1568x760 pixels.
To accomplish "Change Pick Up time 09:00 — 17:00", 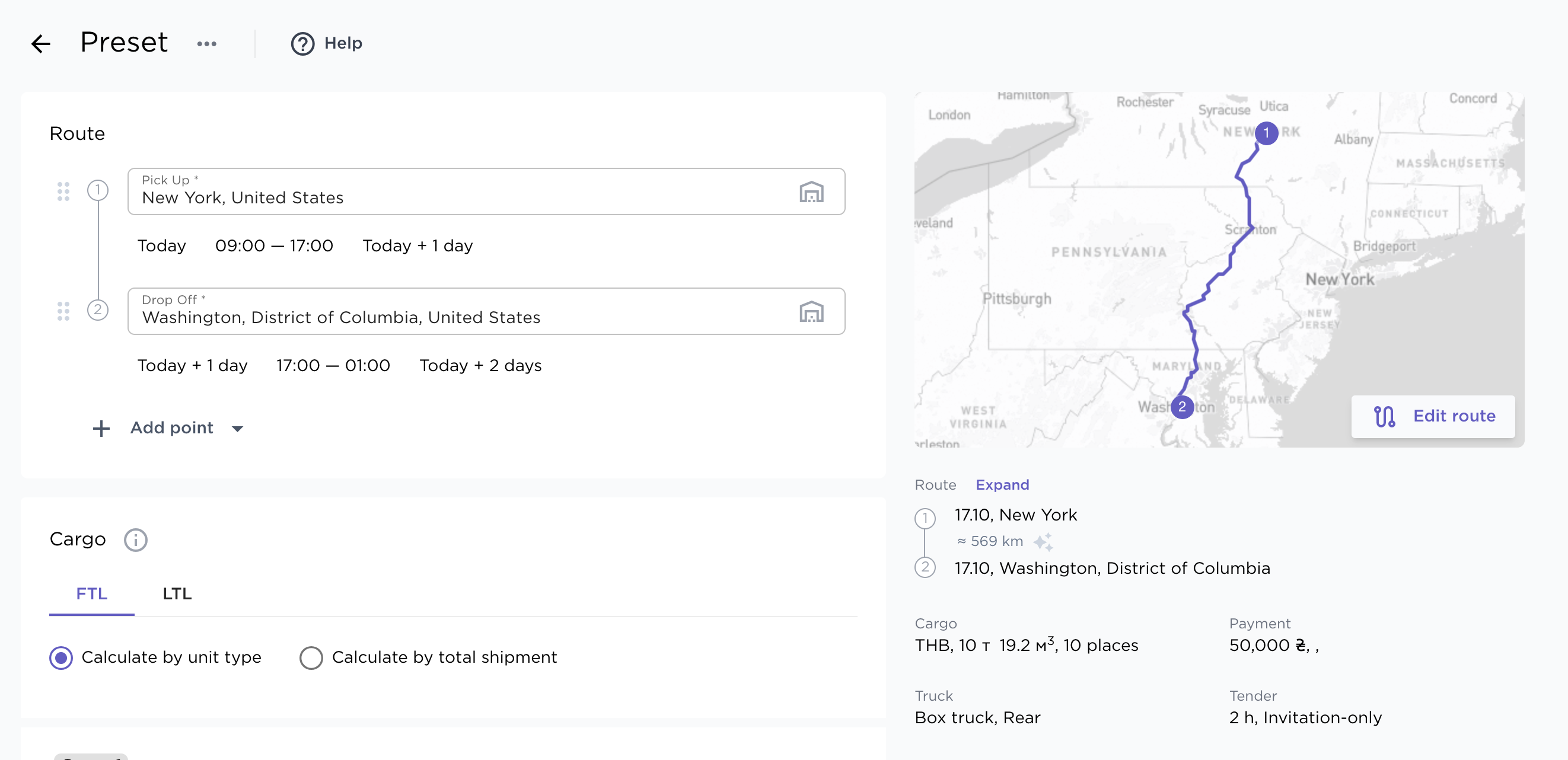I will [274, 246].
